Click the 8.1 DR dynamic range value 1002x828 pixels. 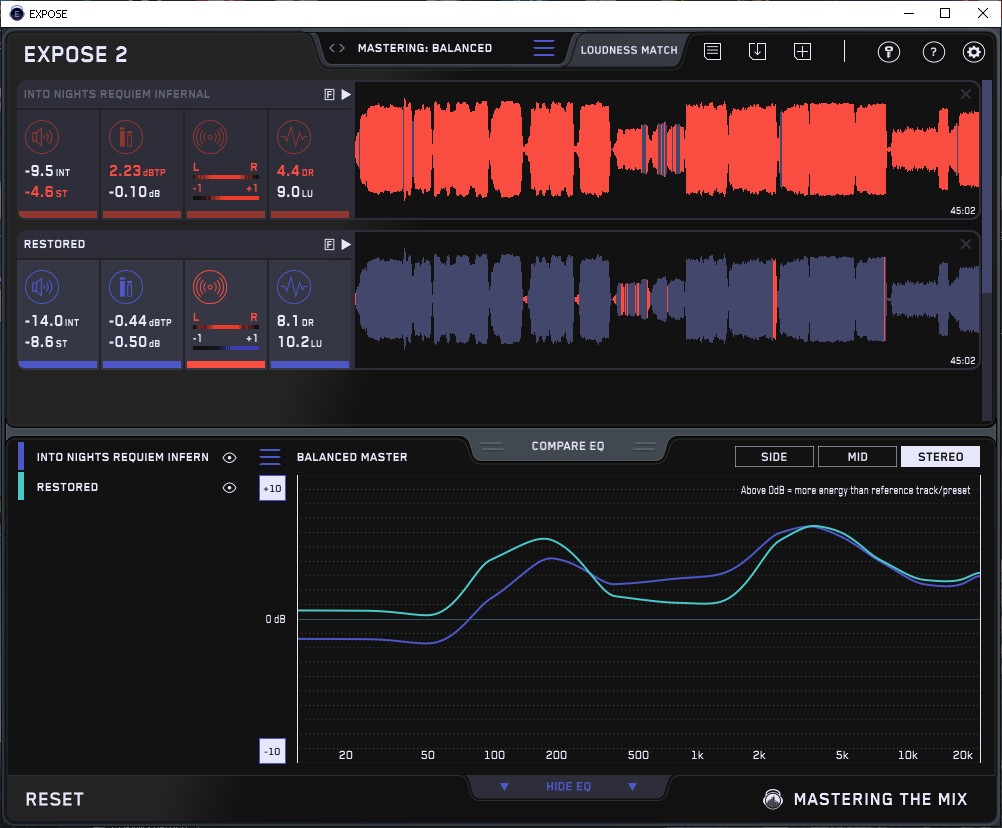295,321
